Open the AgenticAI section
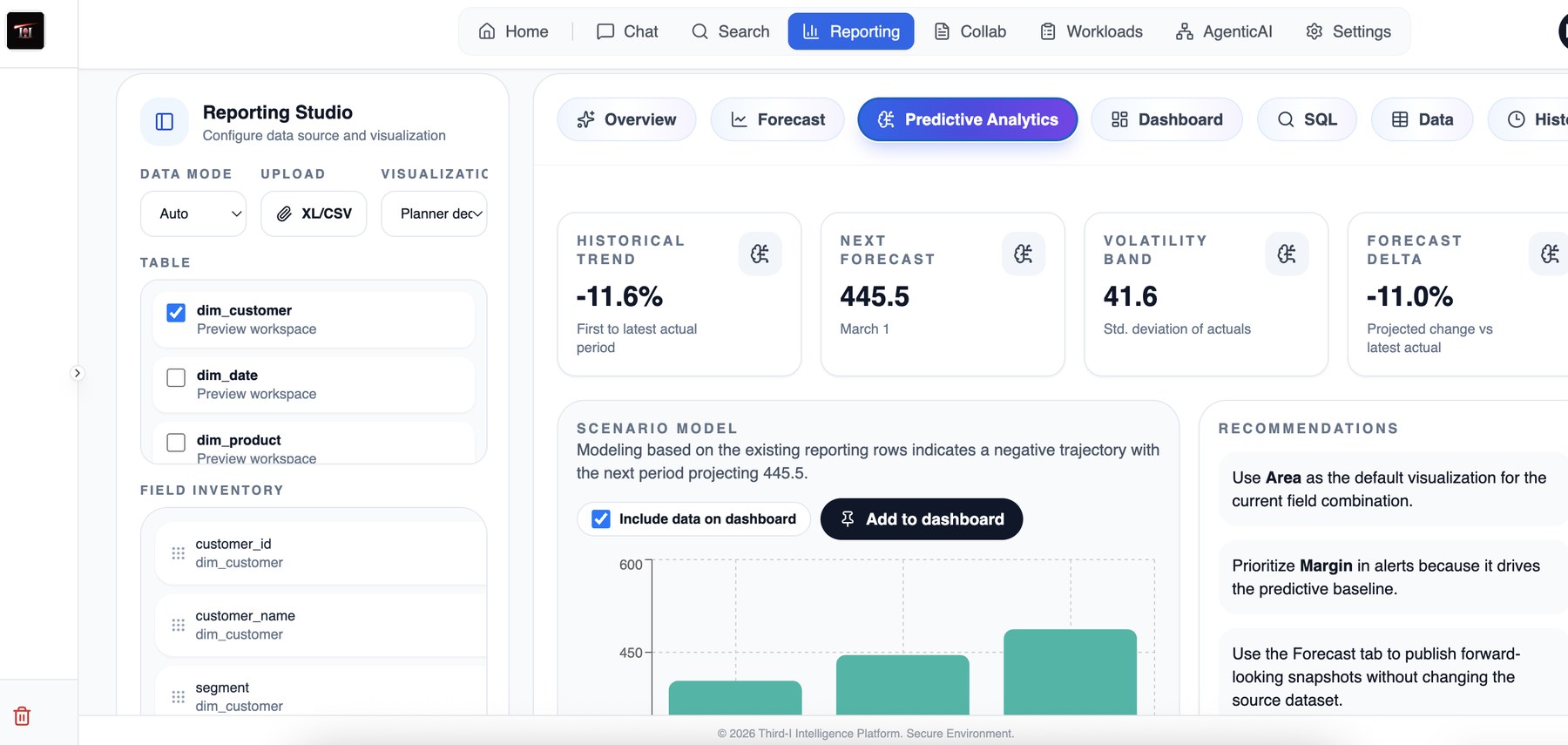 pyautogui.click(x=1224, y=31)
